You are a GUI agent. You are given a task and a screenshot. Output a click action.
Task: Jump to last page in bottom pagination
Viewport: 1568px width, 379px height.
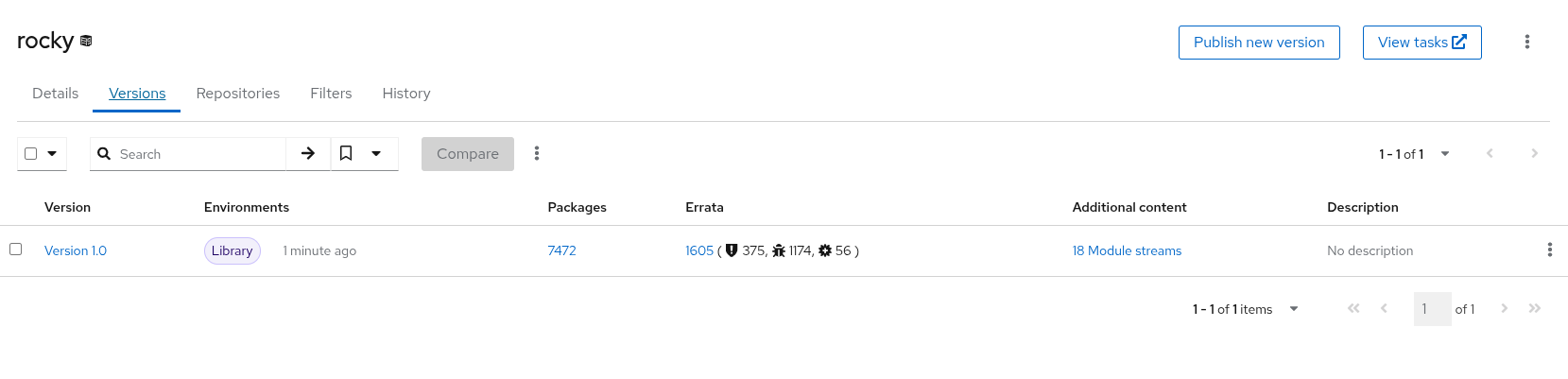pos(1535,308)
